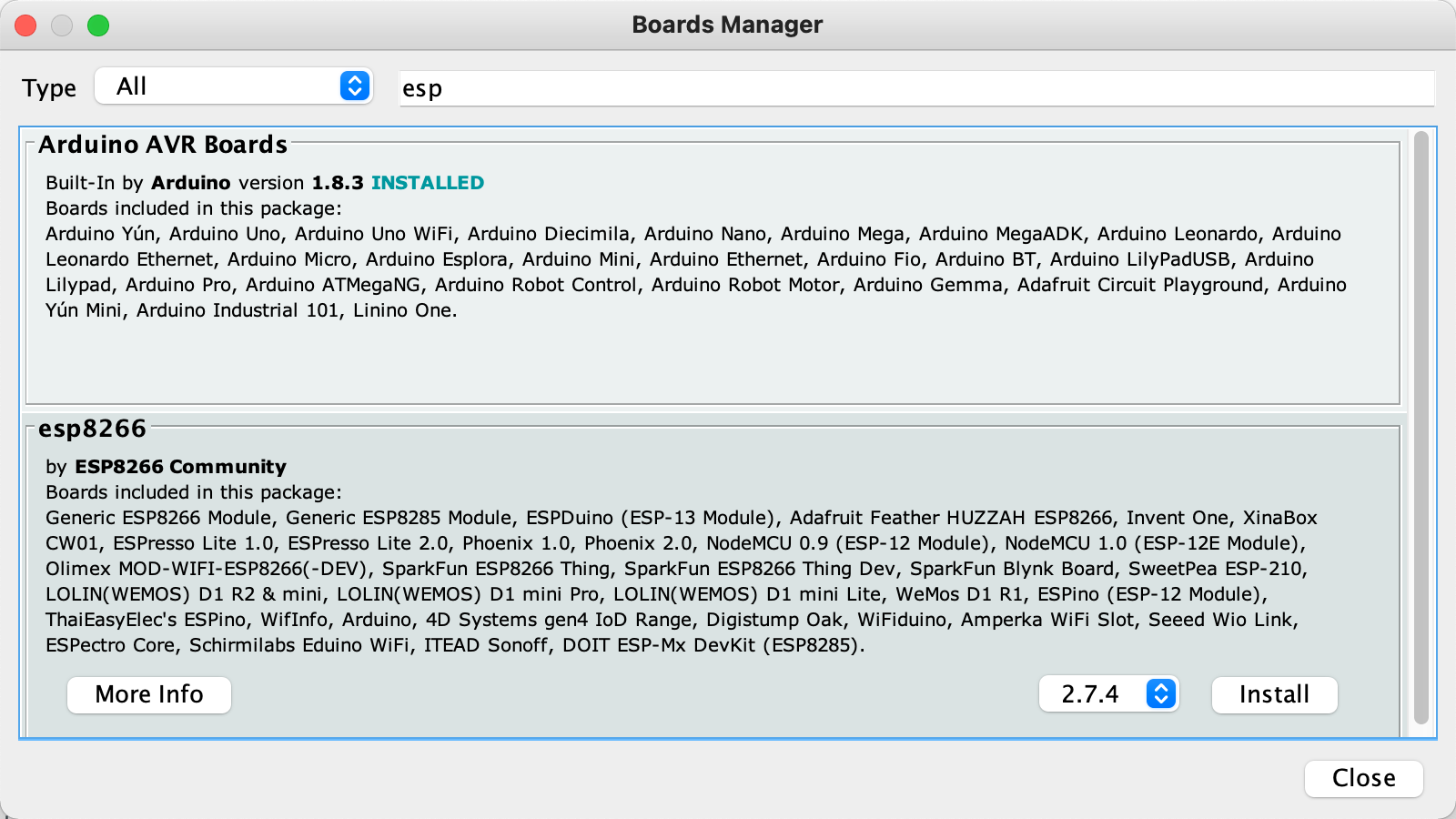The width and height of the screenshot is (1456, 819).
Task: Click the Type label beside the filter
Action: point(49,88)
